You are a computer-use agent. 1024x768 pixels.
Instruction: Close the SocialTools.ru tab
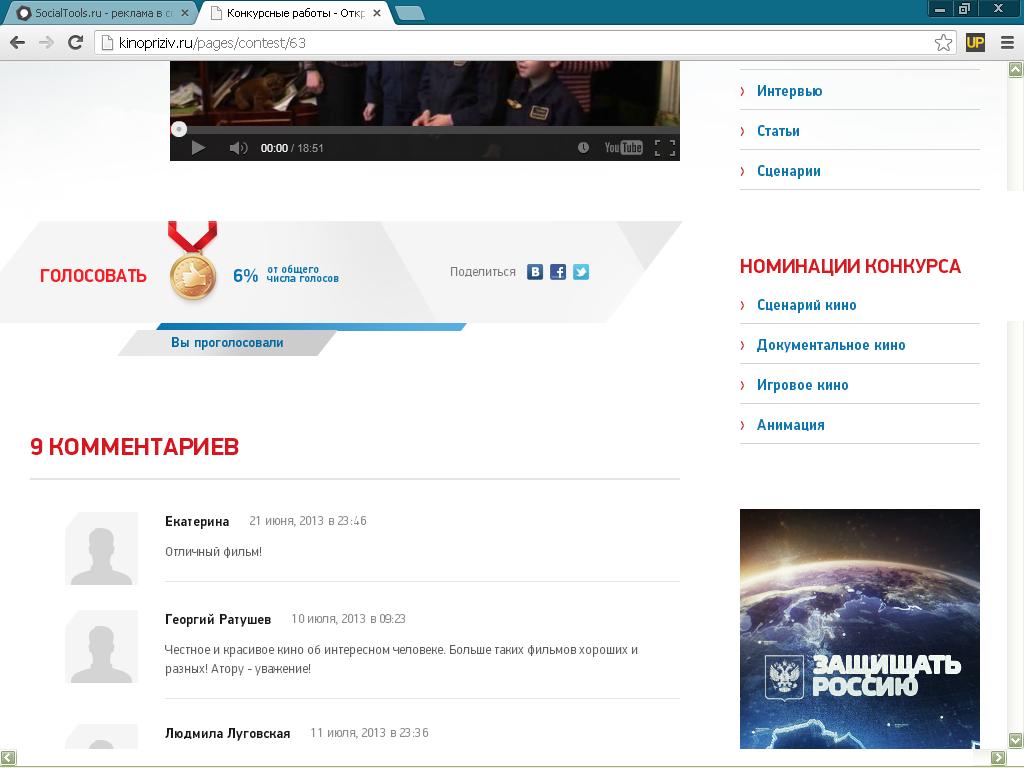click(x=185, y=13)
